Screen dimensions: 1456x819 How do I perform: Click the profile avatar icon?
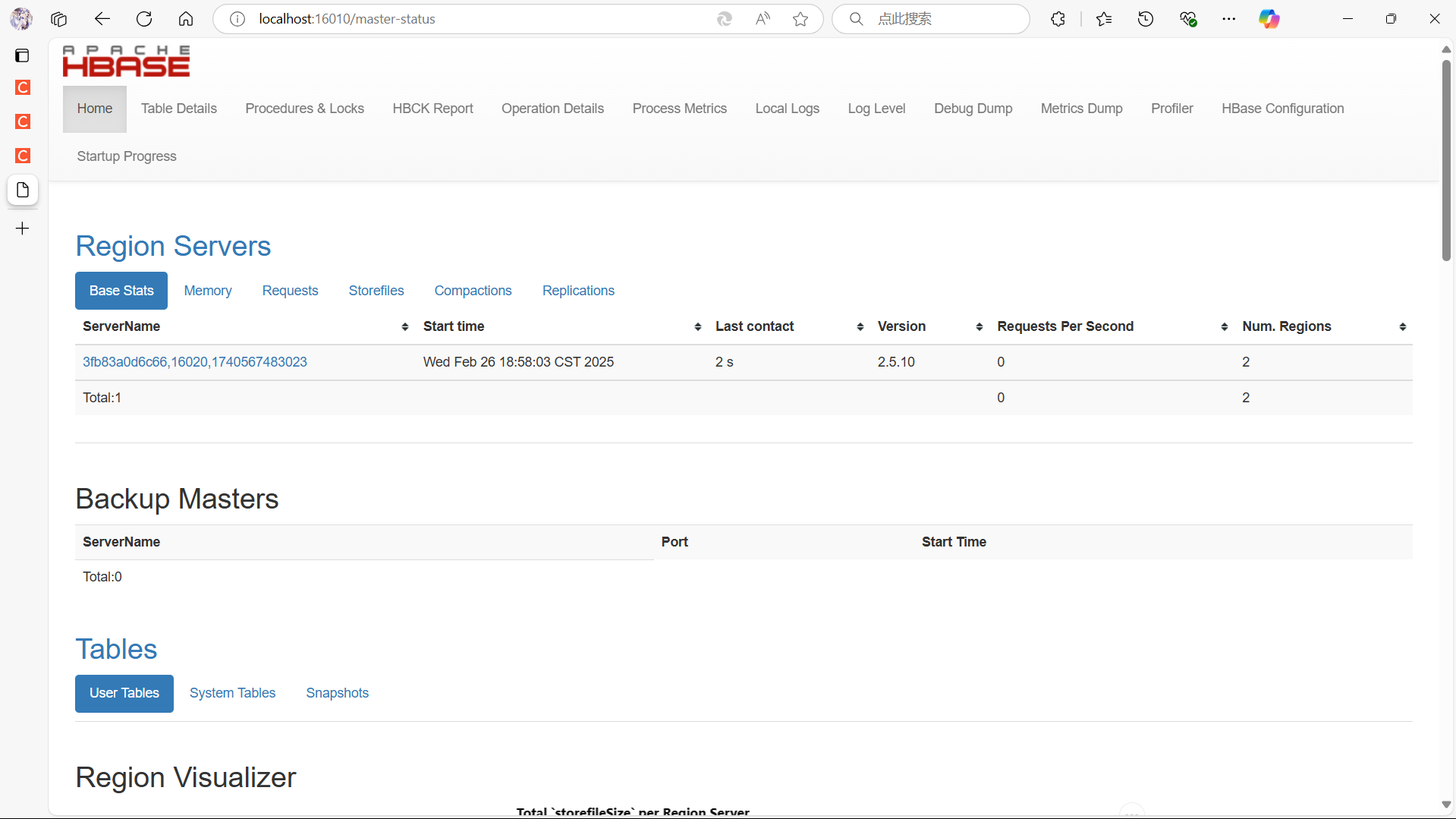tap(21, 19)
